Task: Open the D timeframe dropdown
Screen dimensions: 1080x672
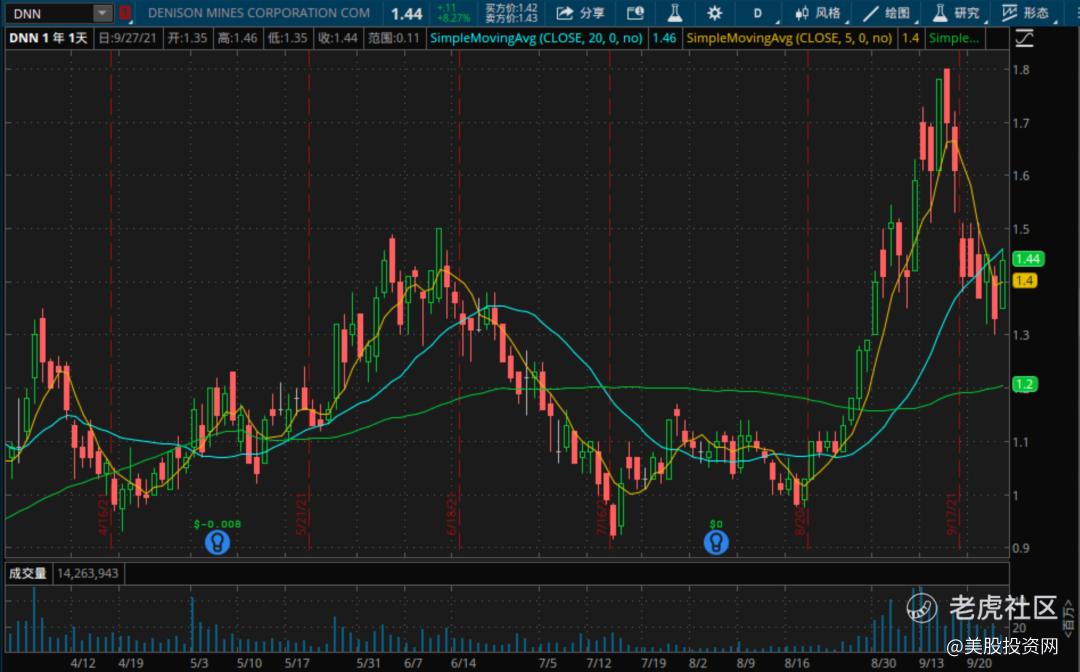Action: 758,13
